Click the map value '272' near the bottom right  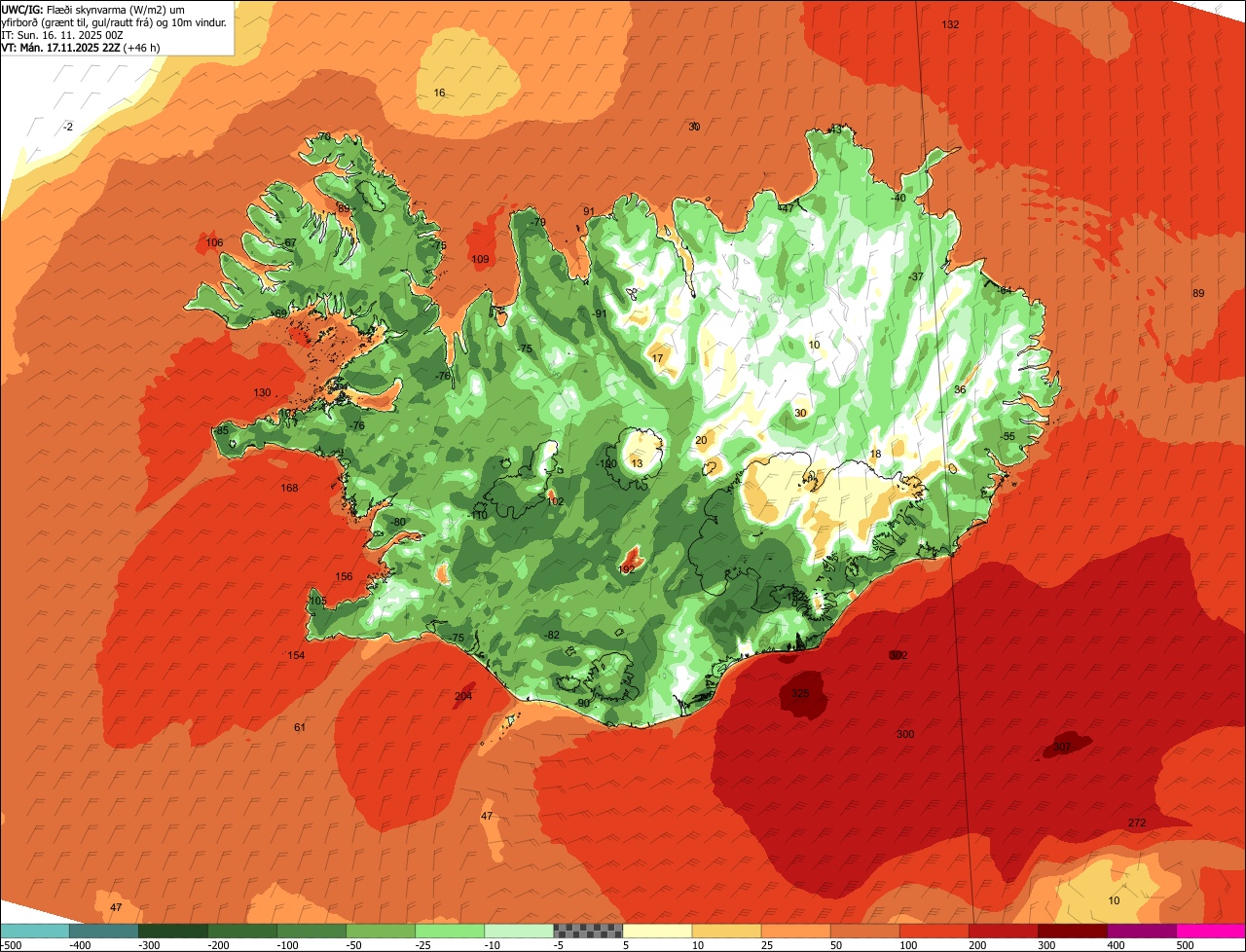[x=1137, y=823]
